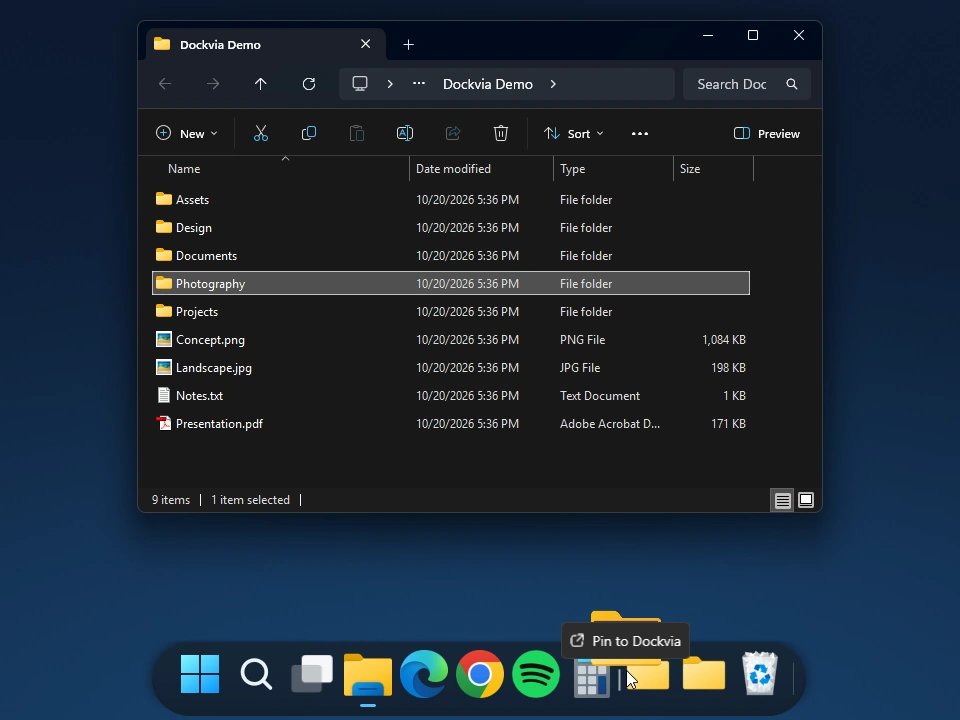Select the Photography folder row
This screenshot has width=960, height=720.
451,283
